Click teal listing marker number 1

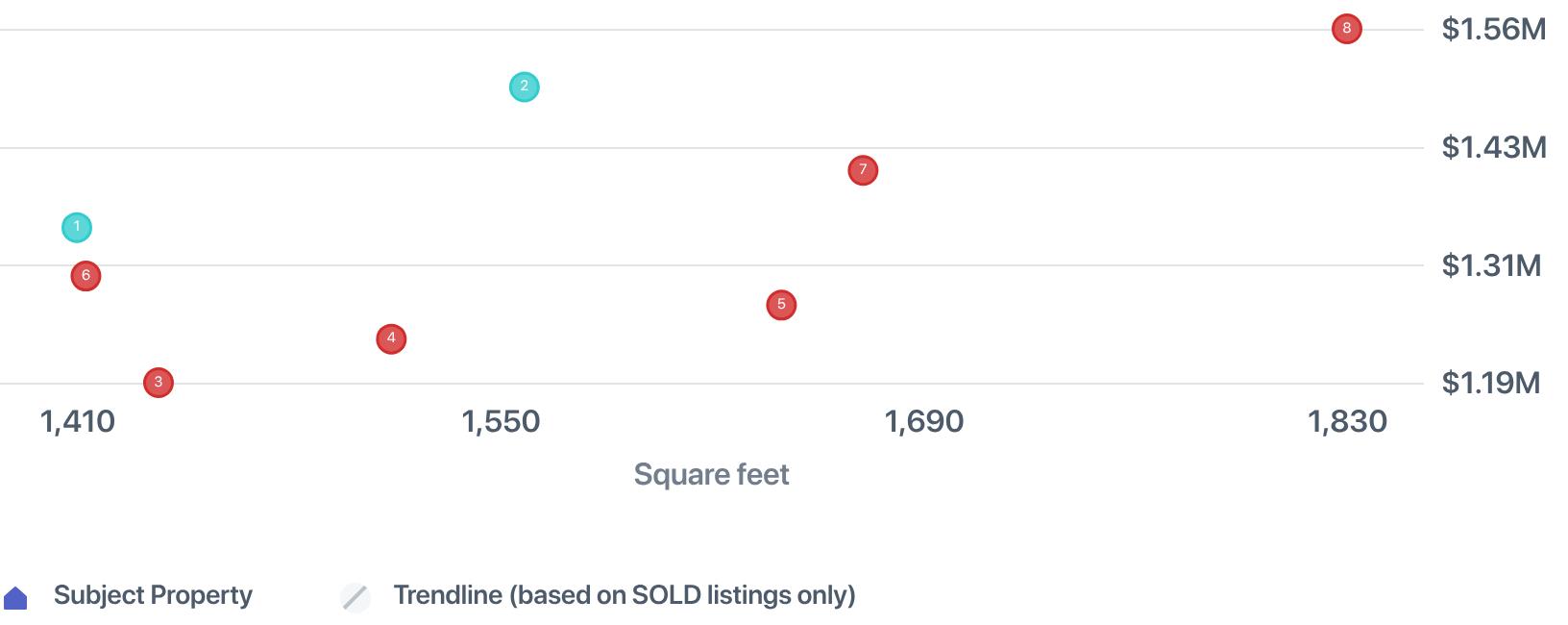click(x=77, y=228)
